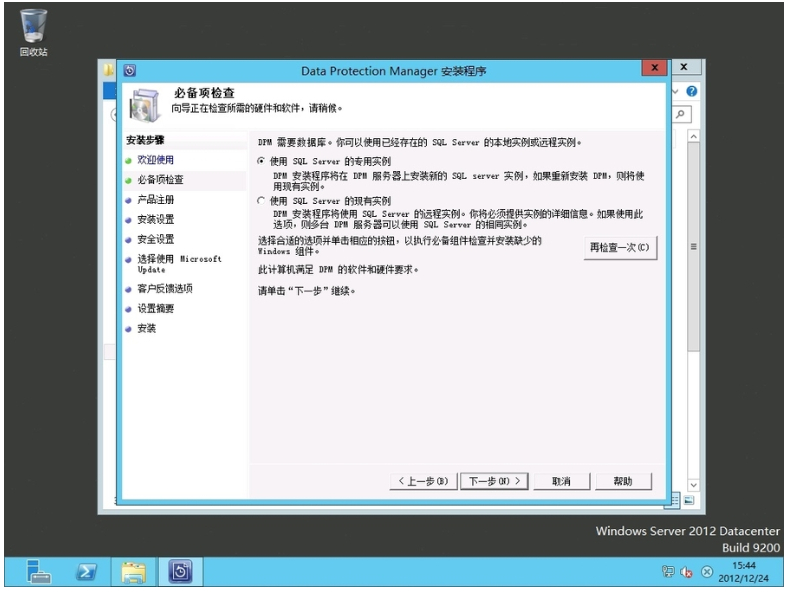Click the 必备项检查 page heading
The width and height of the screenshot is (788, 592).
204,93
